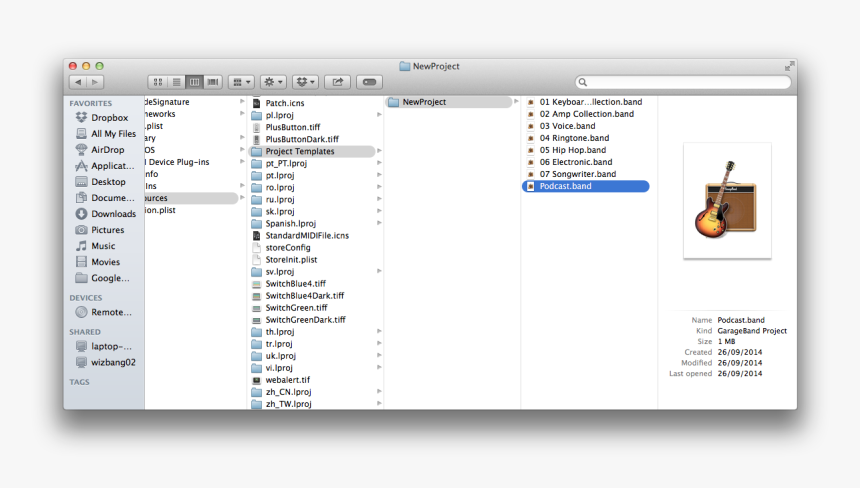Screen dimensions: 860x488
Task: Open All My Files in the sidebar
Action: coord(106,134)
